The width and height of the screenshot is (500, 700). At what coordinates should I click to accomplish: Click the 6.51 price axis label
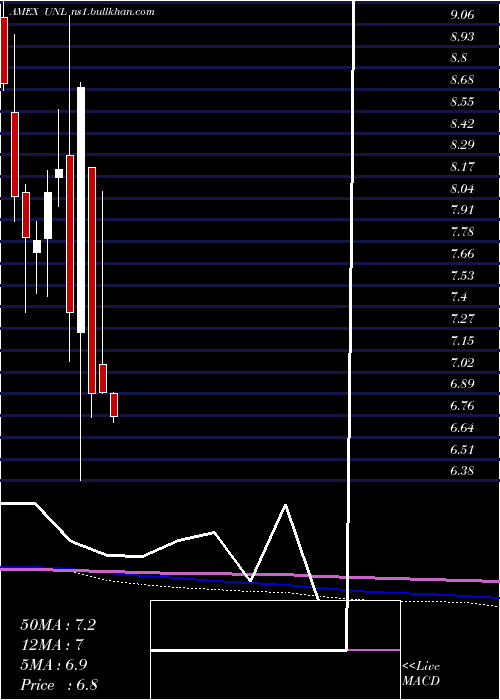462,450
